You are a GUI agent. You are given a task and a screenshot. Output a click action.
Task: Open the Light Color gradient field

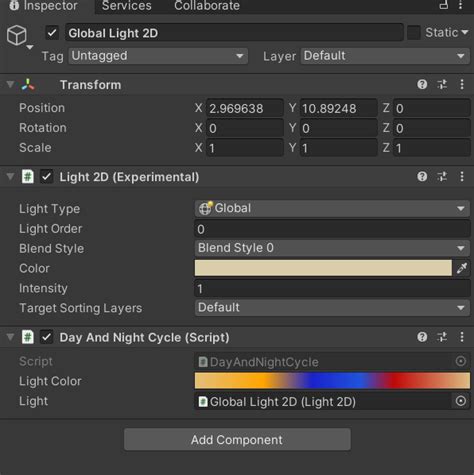[x=332, y=381]
